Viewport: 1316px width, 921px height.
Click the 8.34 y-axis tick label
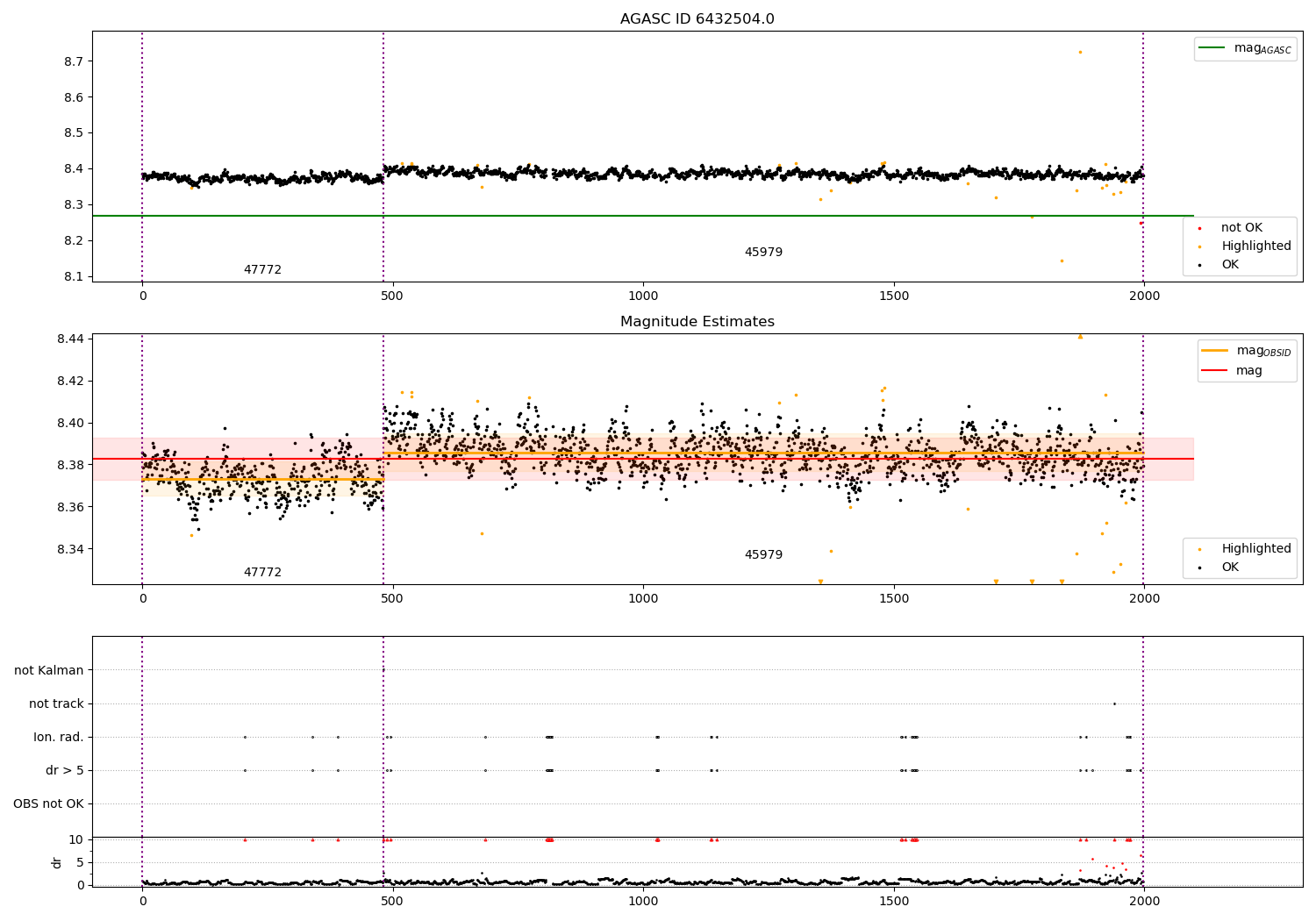[x=70, y=549]
